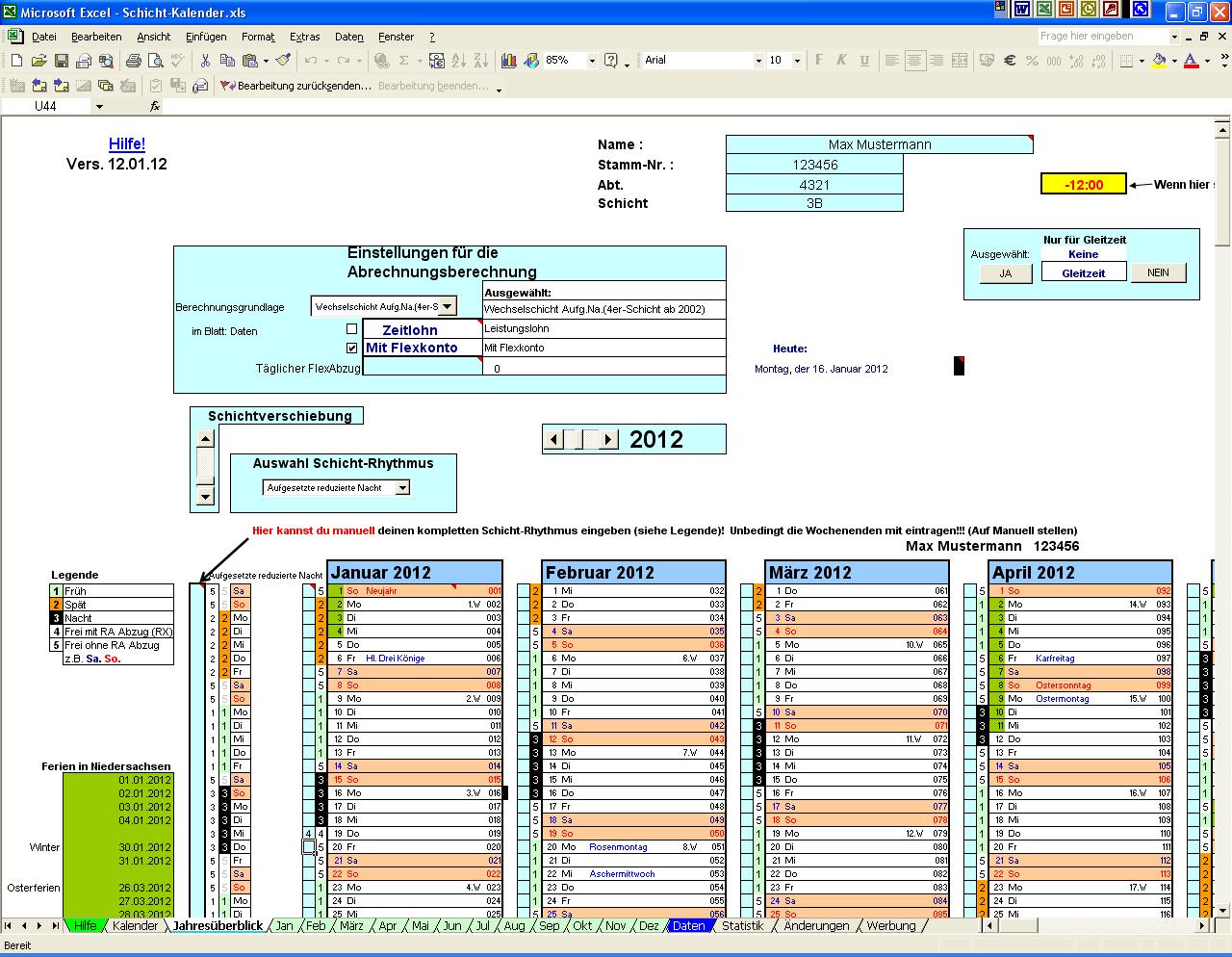This screenshot has height=957, width=1232.
Task: Toggle the Zeitlohn checkbox
Action: [352, 329]
